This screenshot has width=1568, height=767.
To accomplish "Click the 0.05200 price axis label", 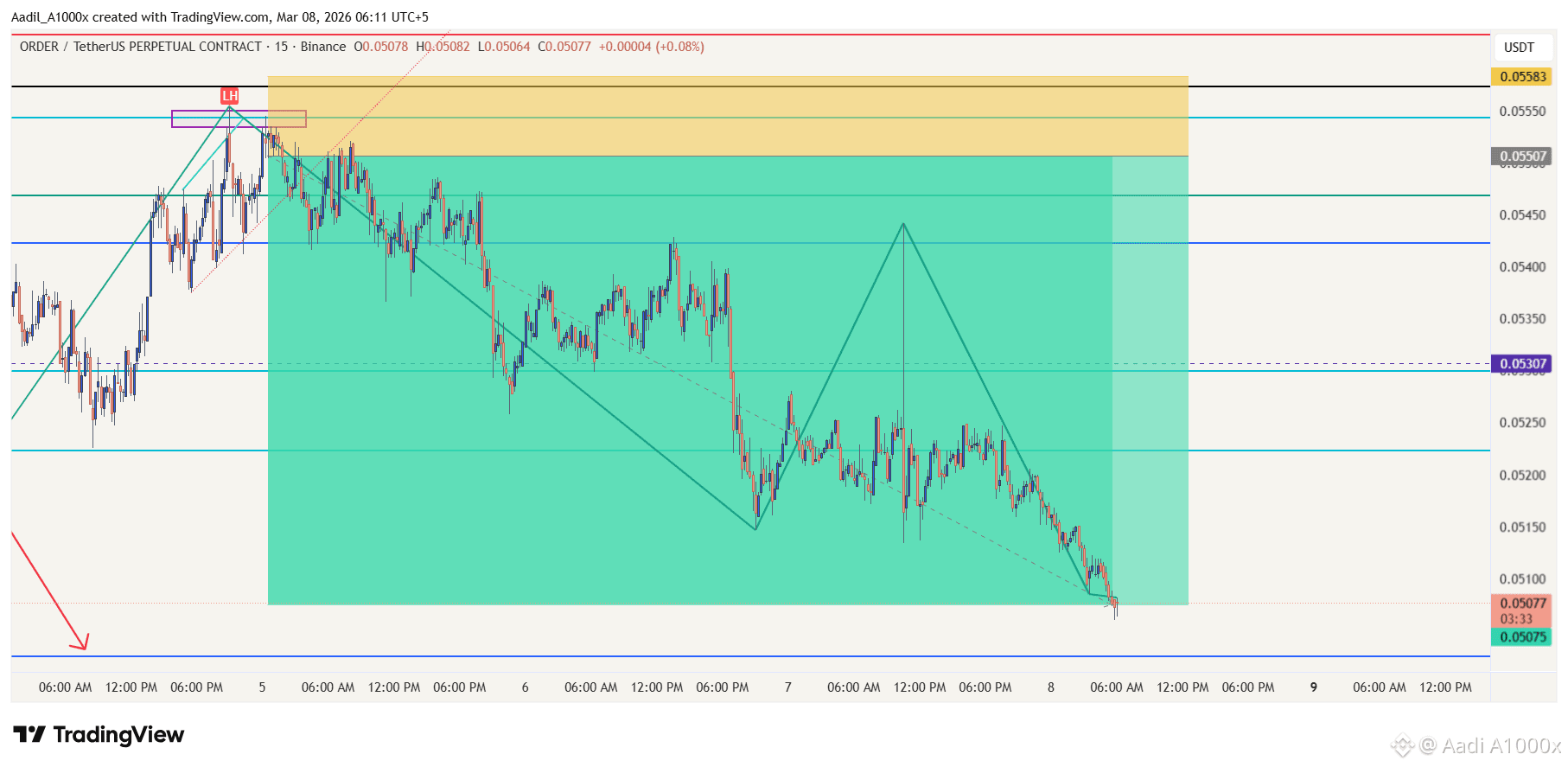I will pyautogui.click(x=1522, y=476).
